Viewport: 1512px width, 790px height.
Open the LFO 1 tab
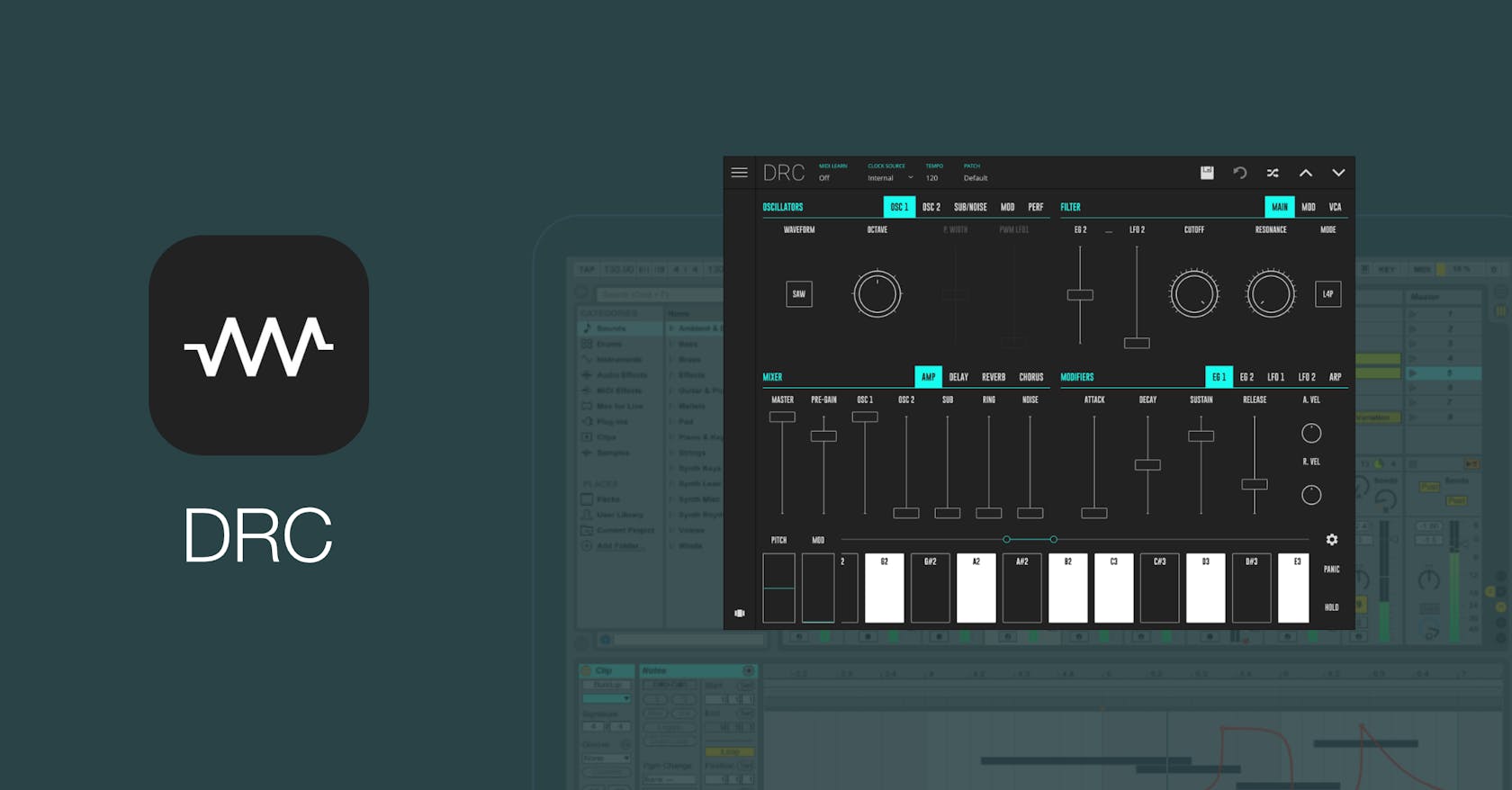(x=1276, y=377)
